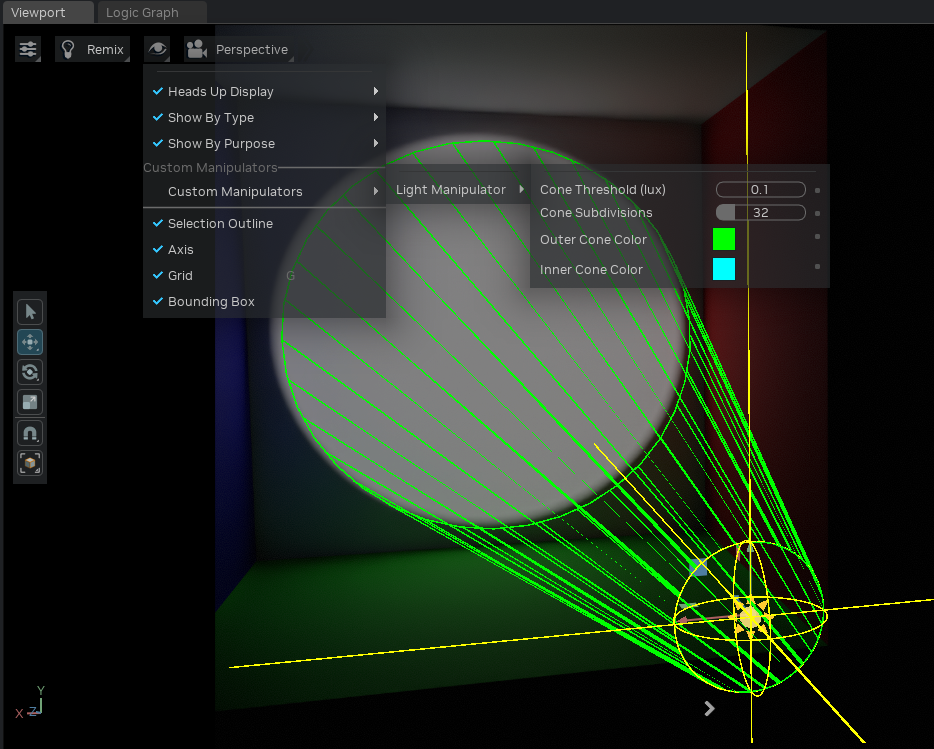Reset Cone Subdivisions via its dot indicator
Viewport: 934px width, 749px height.
click(817, 213)
